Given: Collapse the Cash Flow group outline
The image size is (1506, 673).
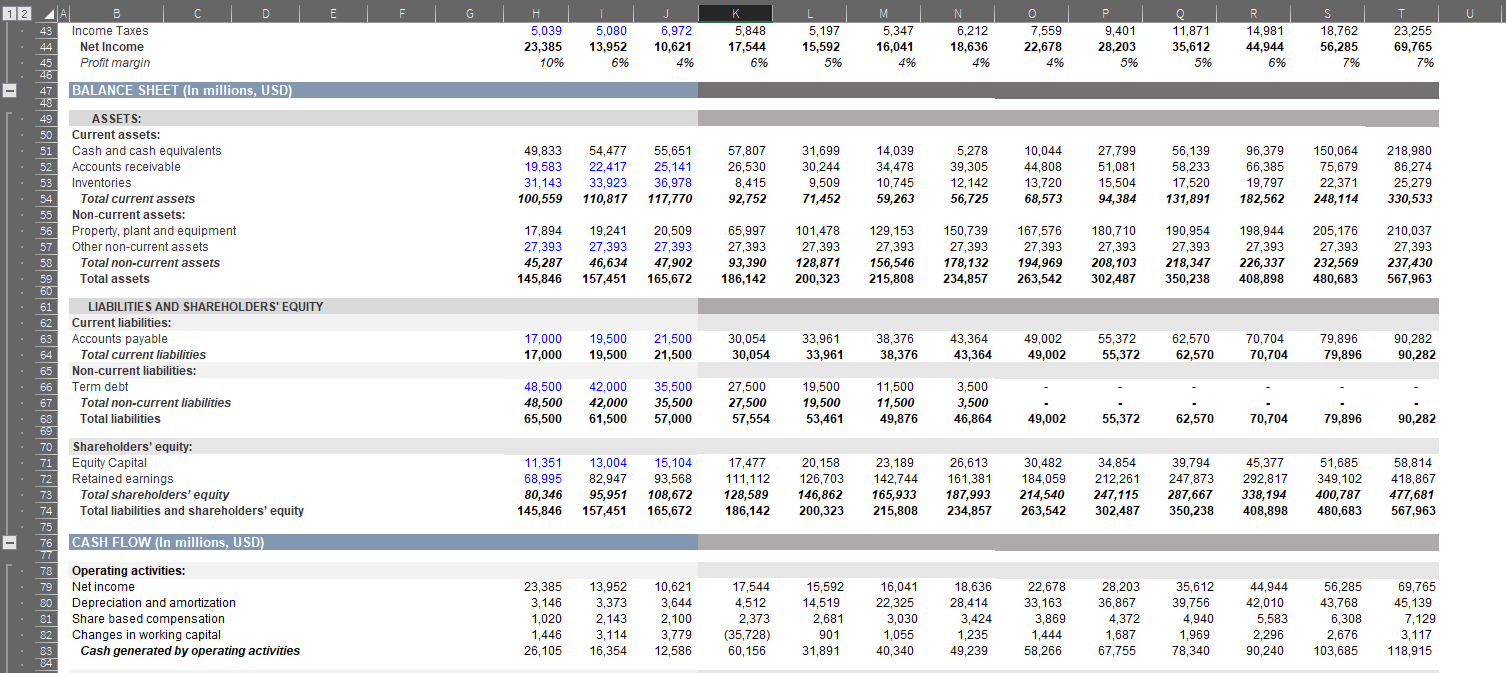Looking at the screenshot, I should point(9,543).
